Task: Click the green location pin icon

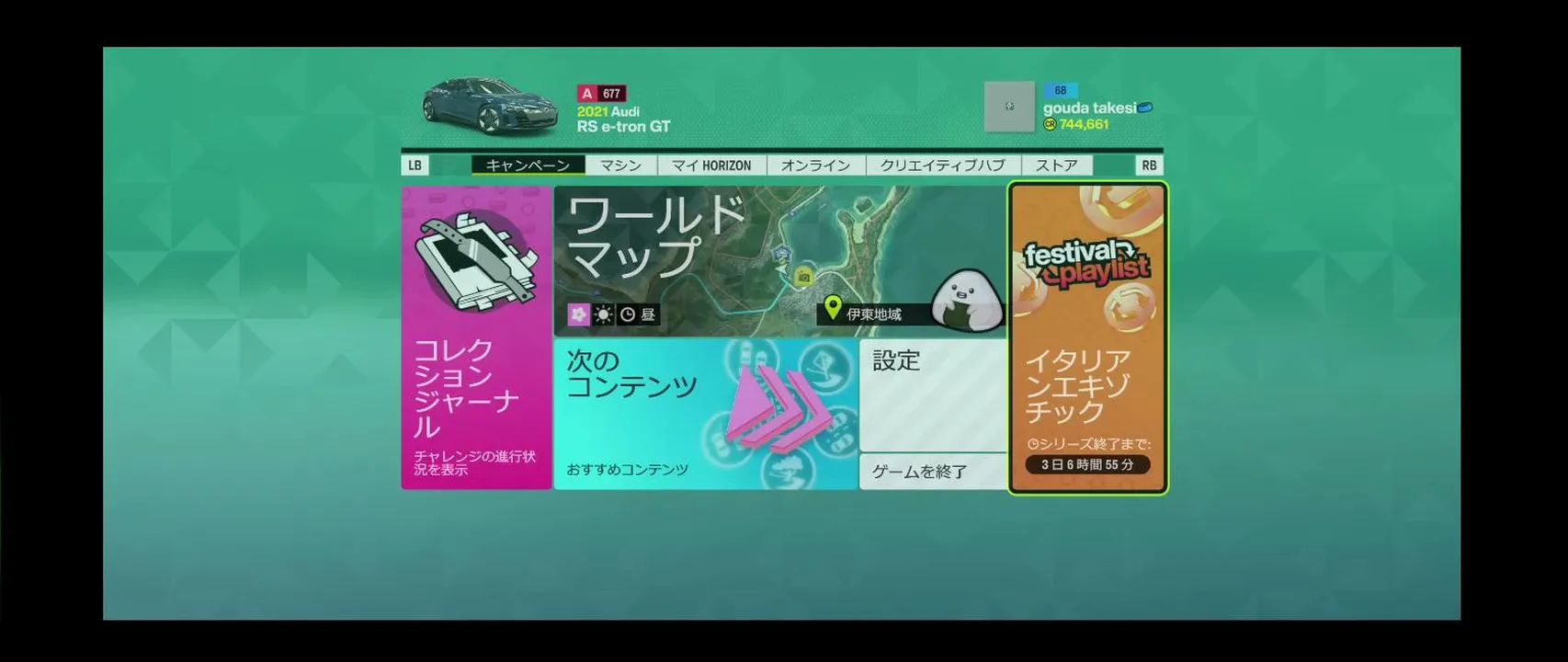Action: pos(833,308)
